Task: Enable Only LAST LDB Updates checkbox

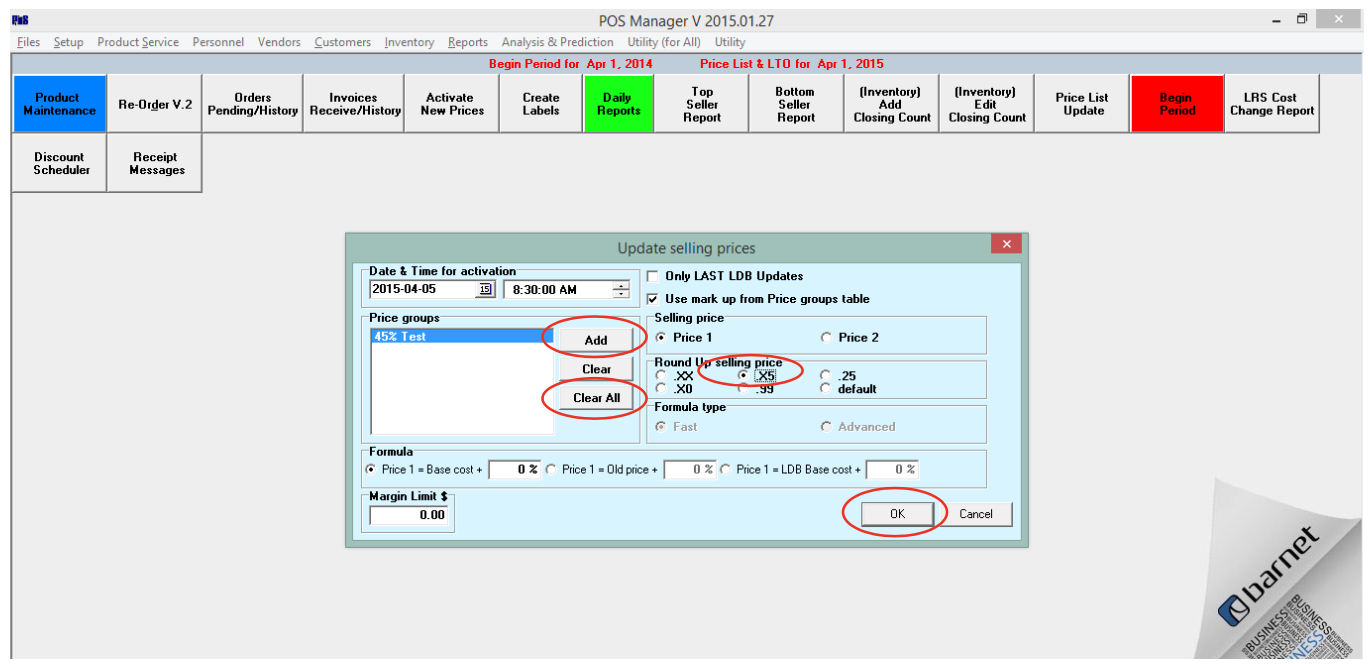Action: point(653,276)
